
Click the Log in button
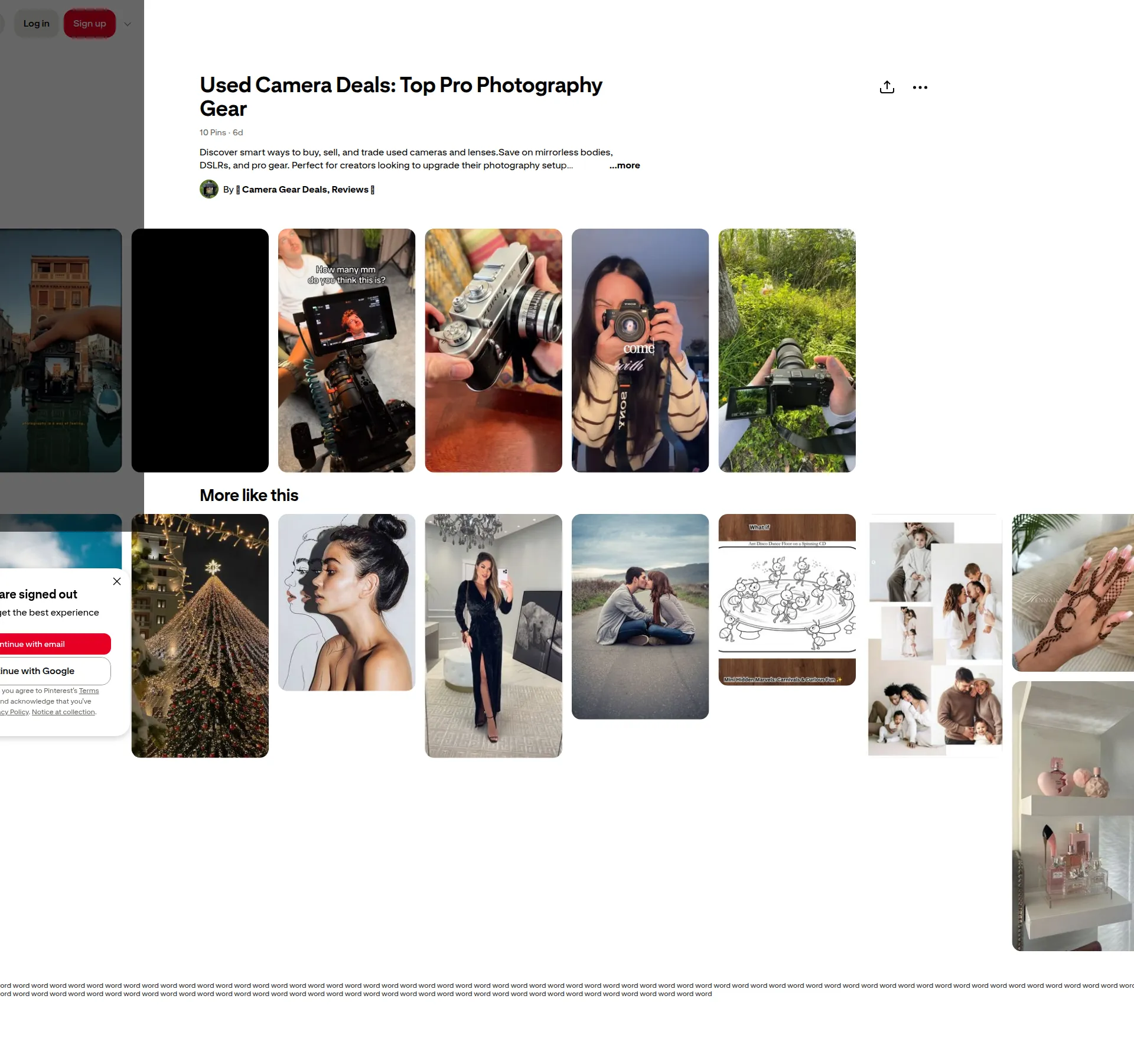[37, 24]
